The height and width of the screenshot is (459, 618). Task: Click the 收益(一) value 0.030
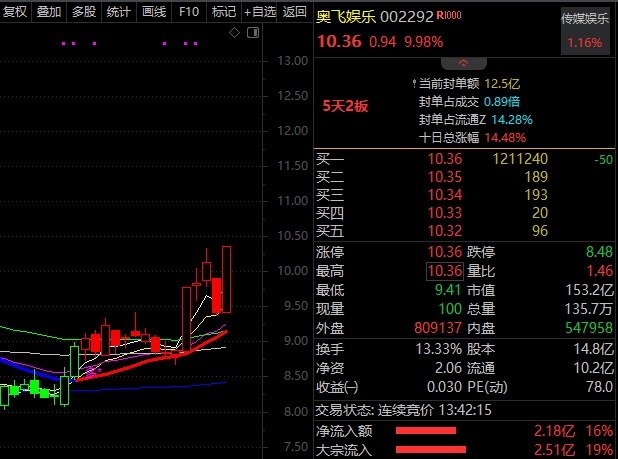[444, 387]
